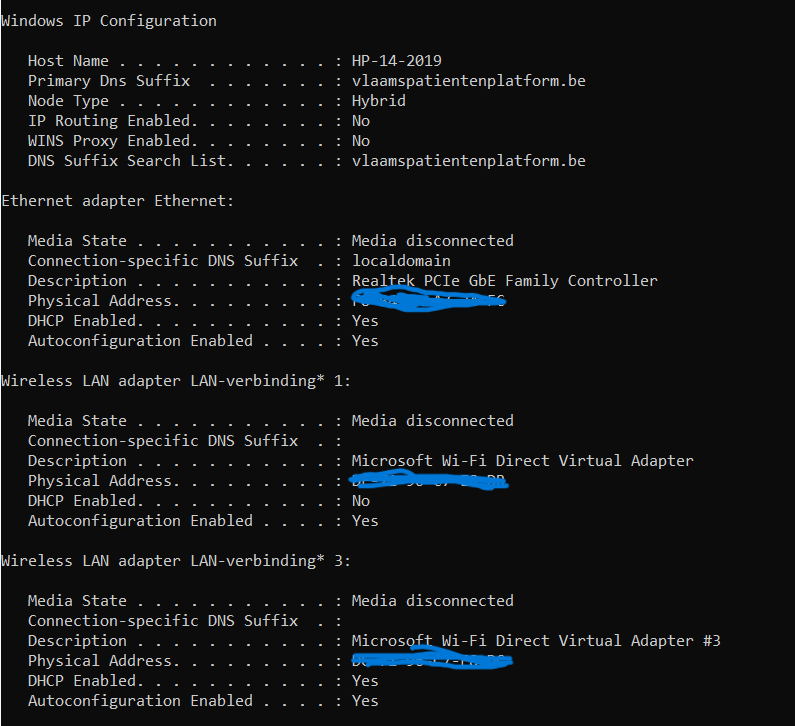Click the scribbled Ethernet physical address

(428, 300)
